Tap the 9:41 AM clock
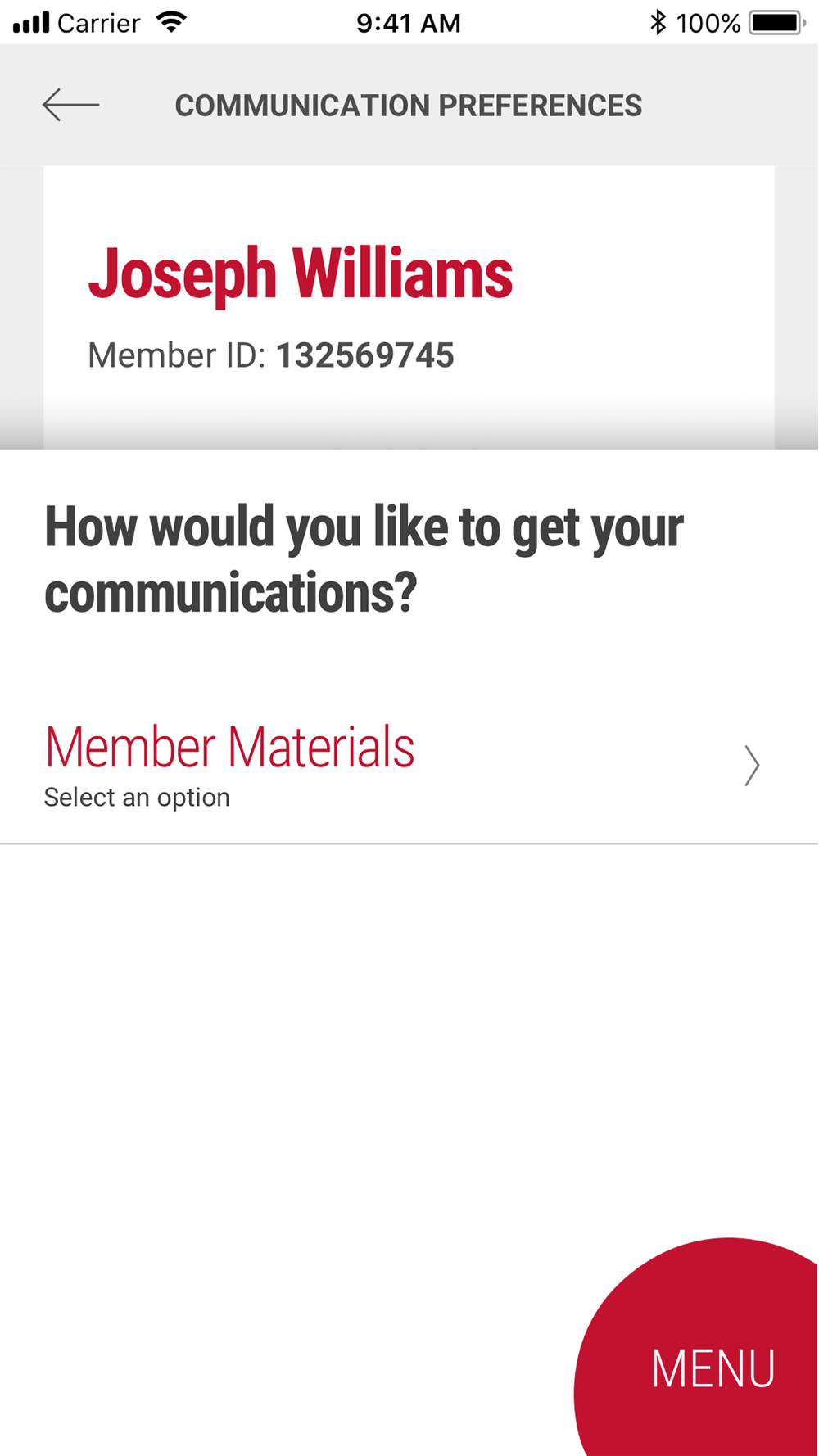This screenshot has width=819, height=1456. 408,23
